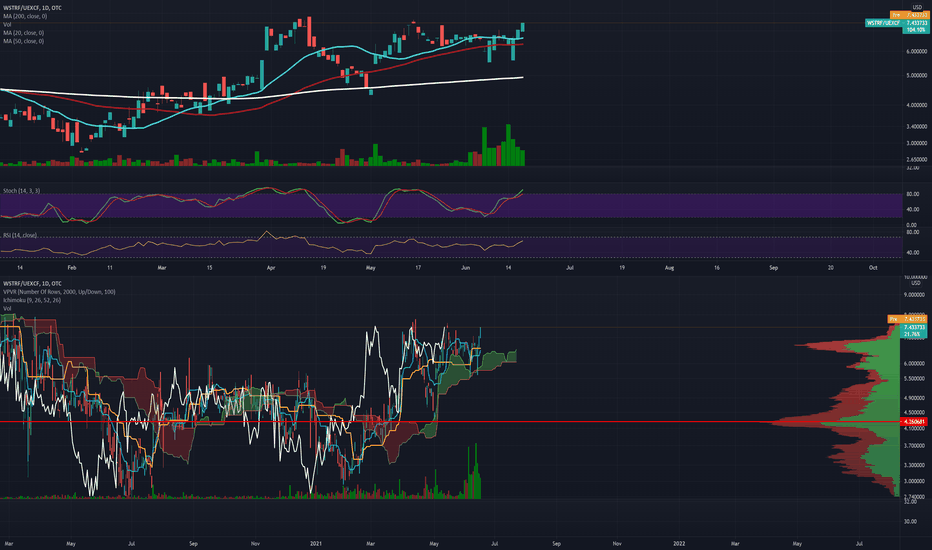The width and height of the screenshot is (932, 550).
Task: Click the RSI (14, close) indicator label
Action: coord(20,235)
